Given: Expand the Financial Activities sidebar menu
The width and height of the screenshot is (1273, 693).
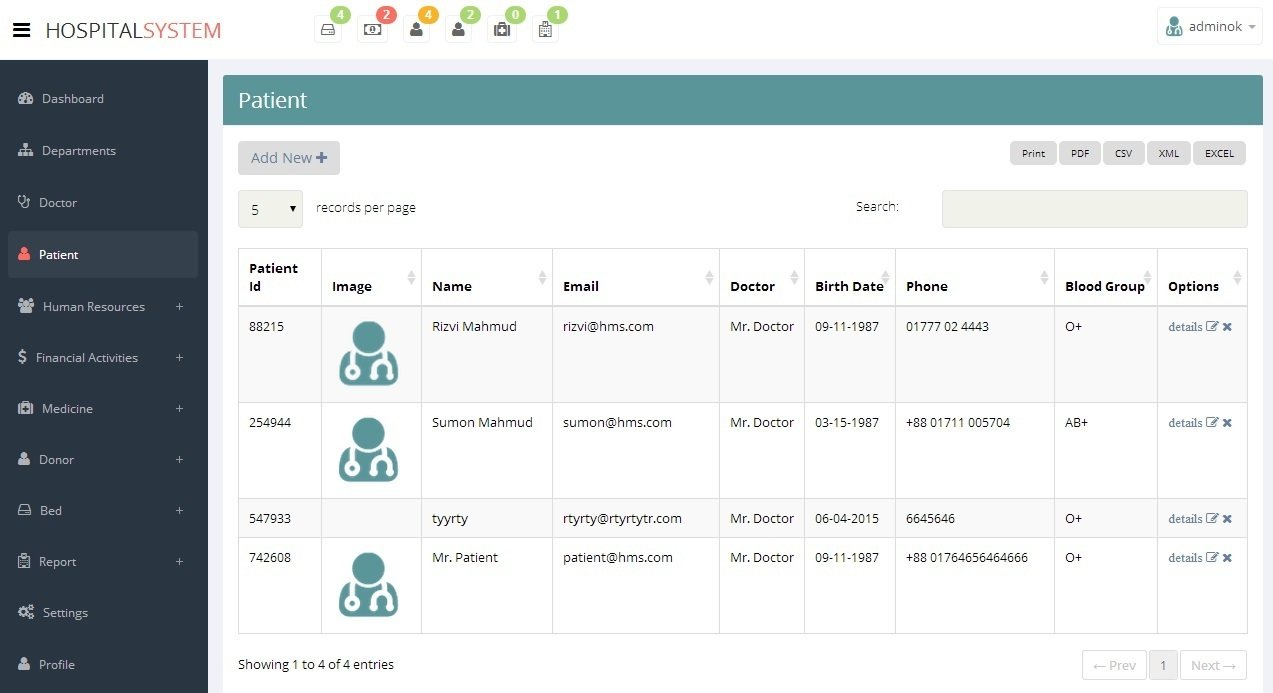Looking at the screenshot, I should click(102, 358).
